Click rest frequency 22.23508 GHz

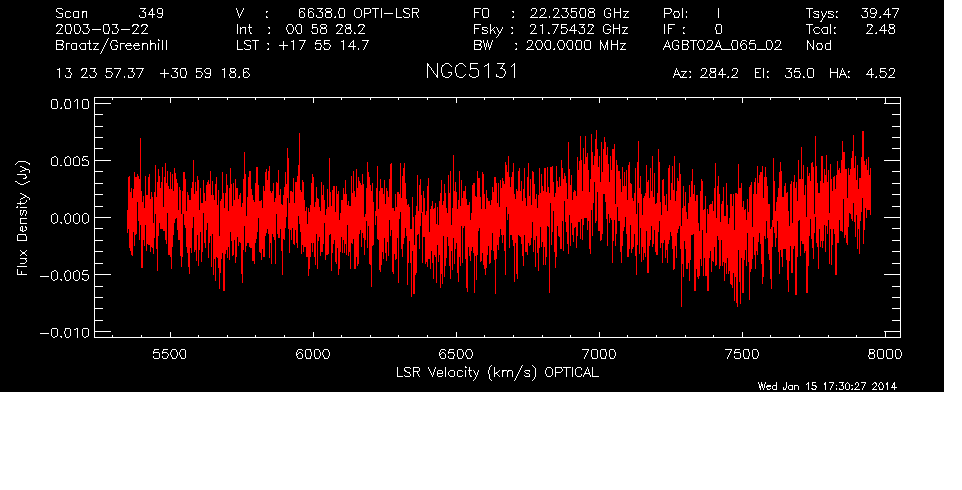click(580, 13)
